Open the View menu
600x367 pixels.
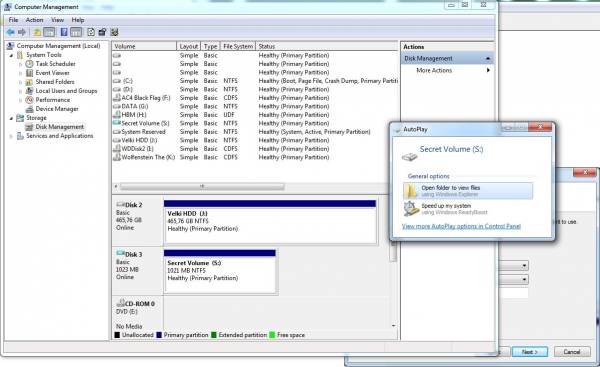coord(57,20)
